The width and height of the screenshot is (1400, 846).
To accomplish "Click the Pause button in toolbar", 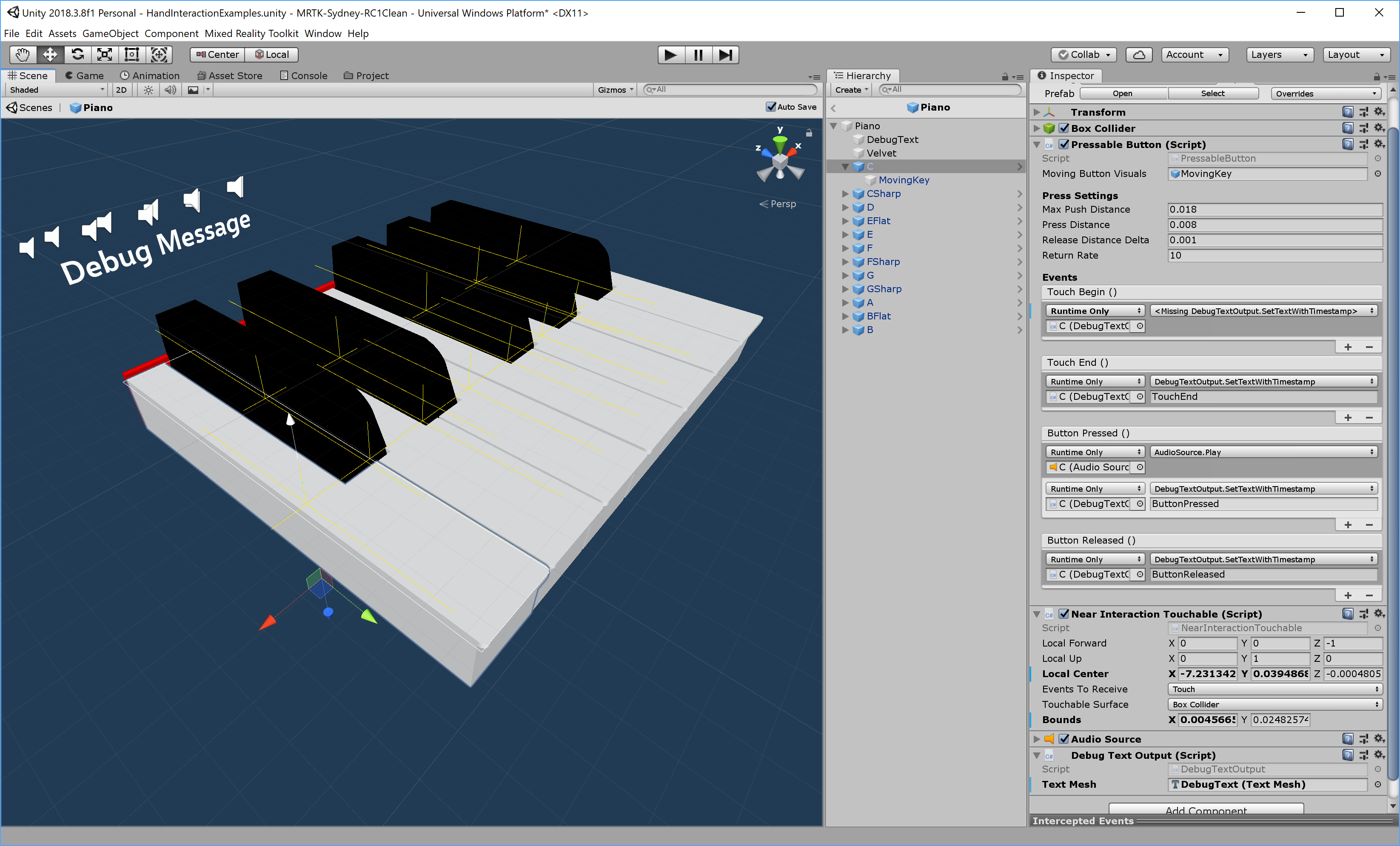I will click(697, 54).
